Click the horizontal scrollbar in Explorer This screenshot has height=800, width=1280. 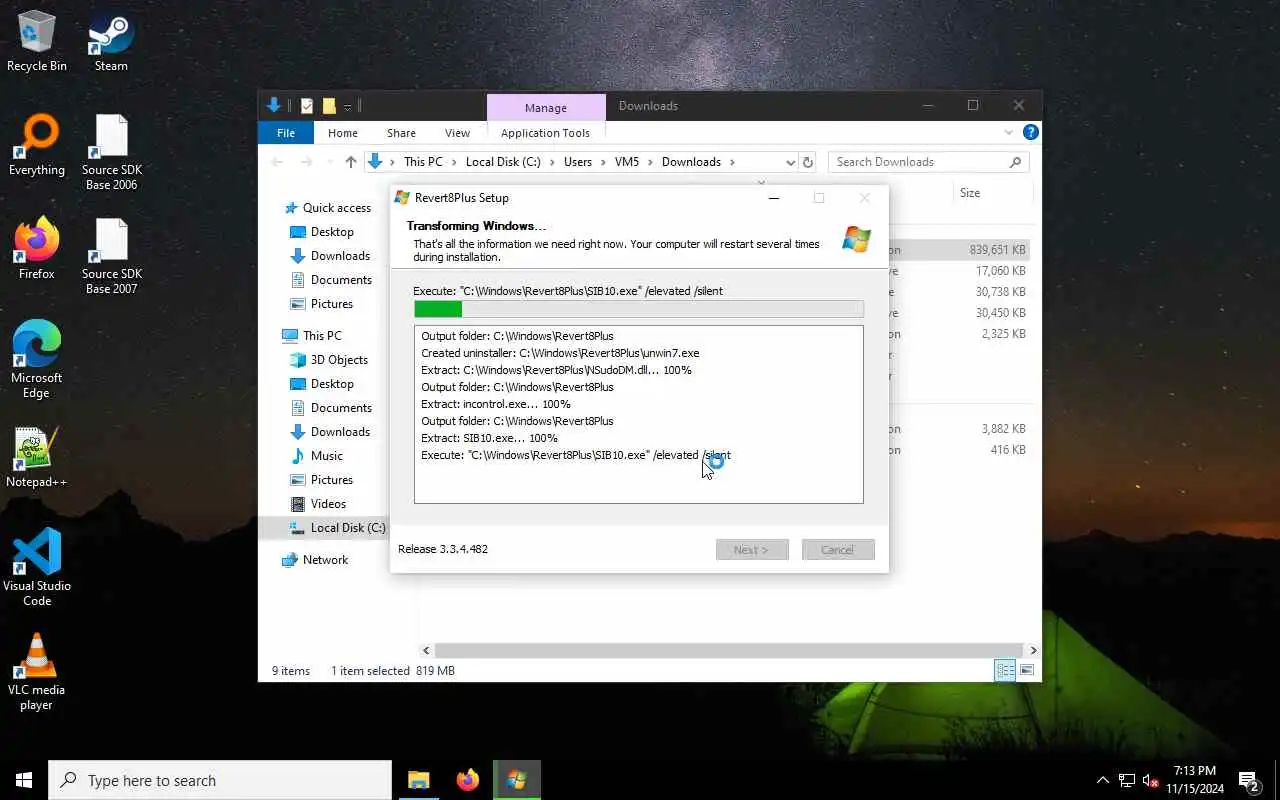(x=727, y=650)
